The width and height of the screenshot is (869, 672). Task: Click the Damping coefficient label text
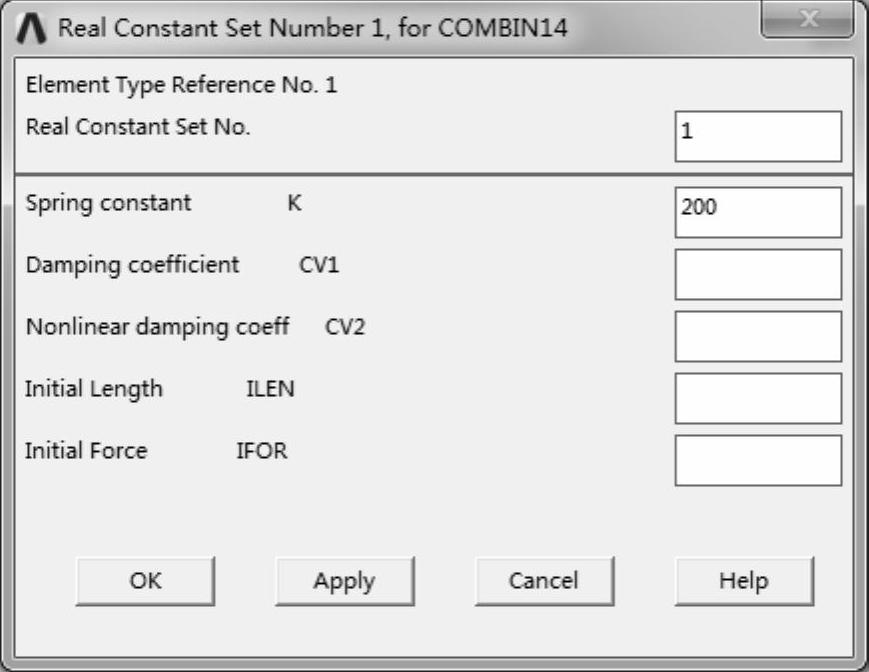tap(132, 265)
